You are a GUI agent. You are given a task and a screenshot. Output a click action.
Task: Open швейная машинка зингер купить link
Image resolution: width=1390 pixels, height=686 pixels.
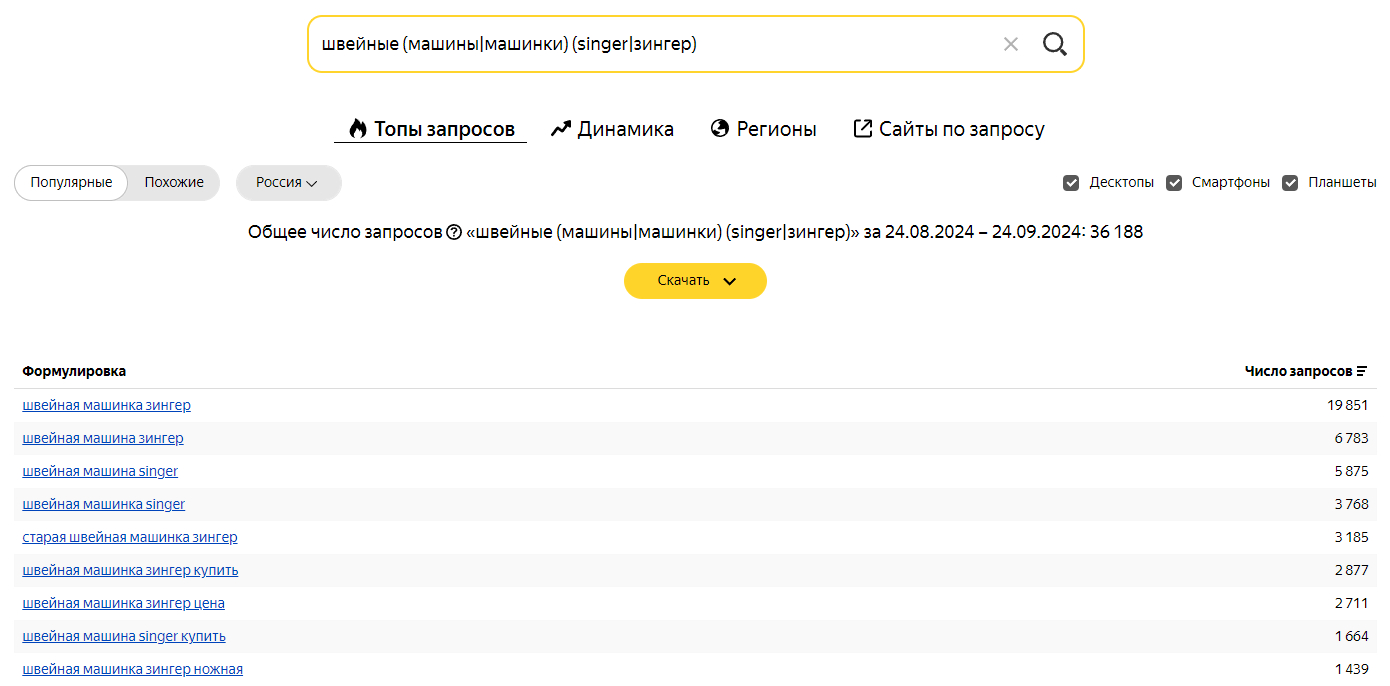point(131,570)
